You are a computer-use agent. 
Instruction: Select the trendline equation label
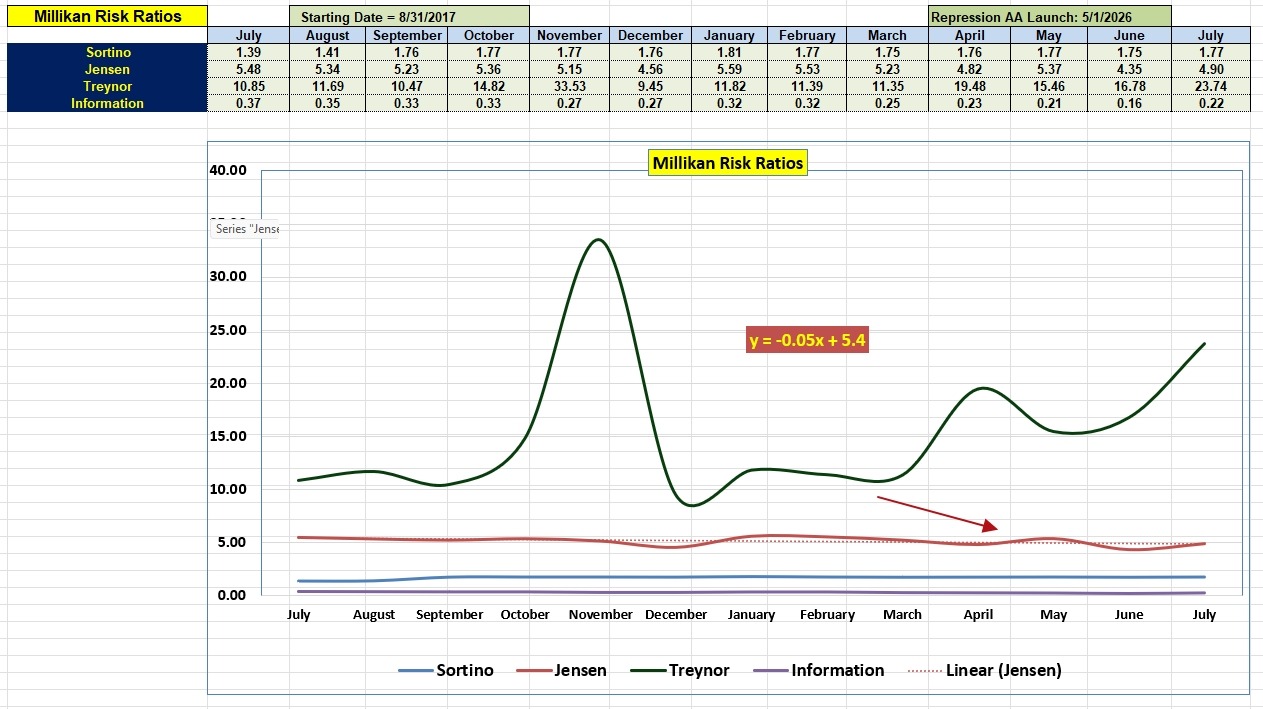click(x=808, y=340)
